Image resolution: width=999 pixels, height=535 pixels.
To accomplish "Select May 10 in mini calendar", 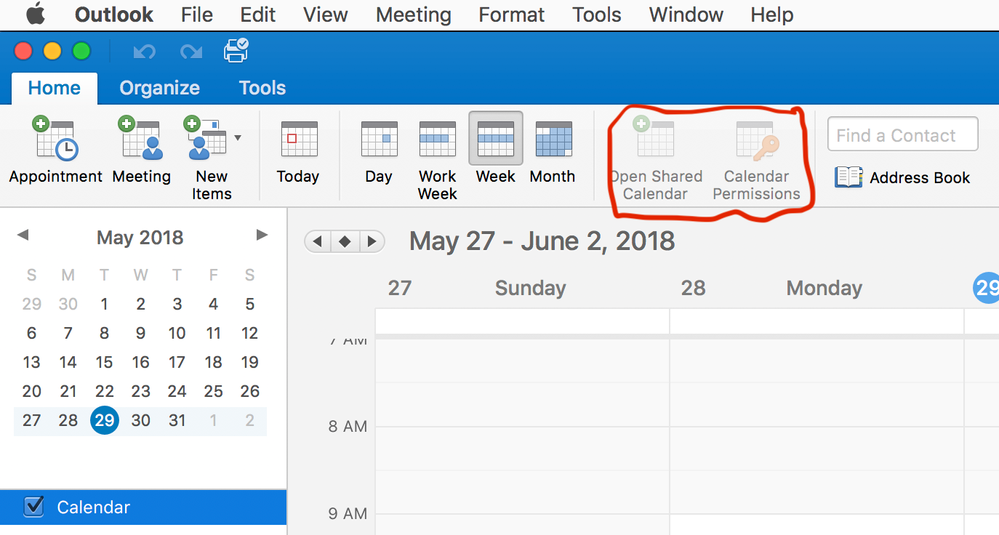I will tap(177, 333).
